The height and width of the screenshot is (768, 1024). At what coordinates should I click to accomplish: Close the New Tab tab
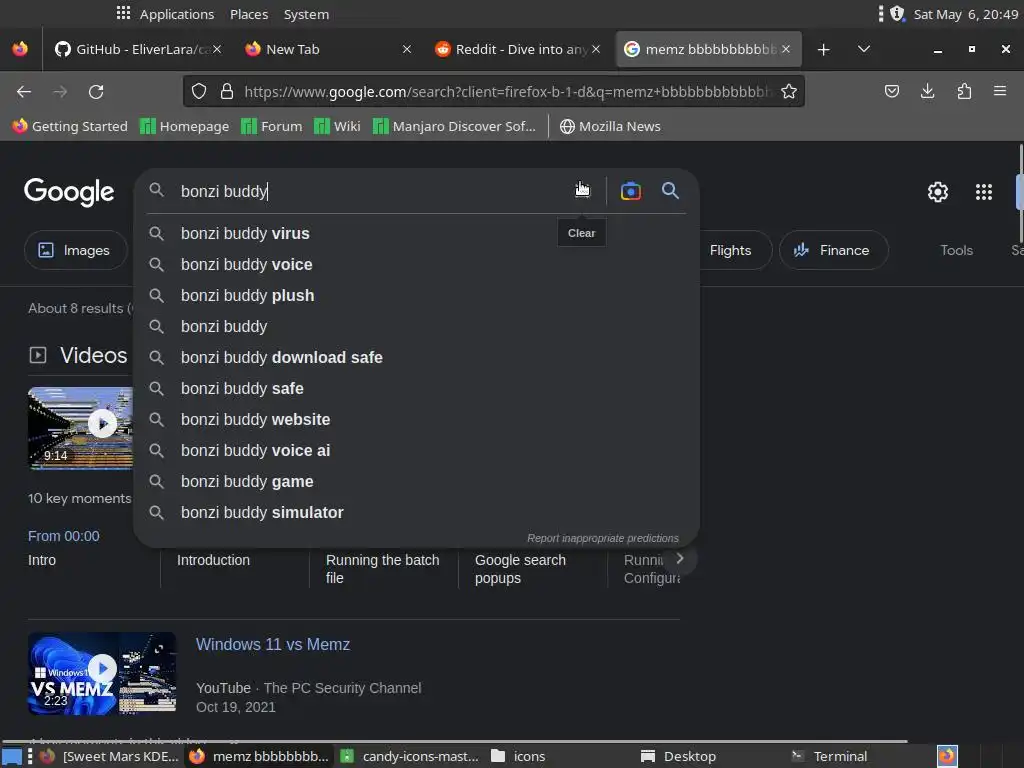click(406, 49)
